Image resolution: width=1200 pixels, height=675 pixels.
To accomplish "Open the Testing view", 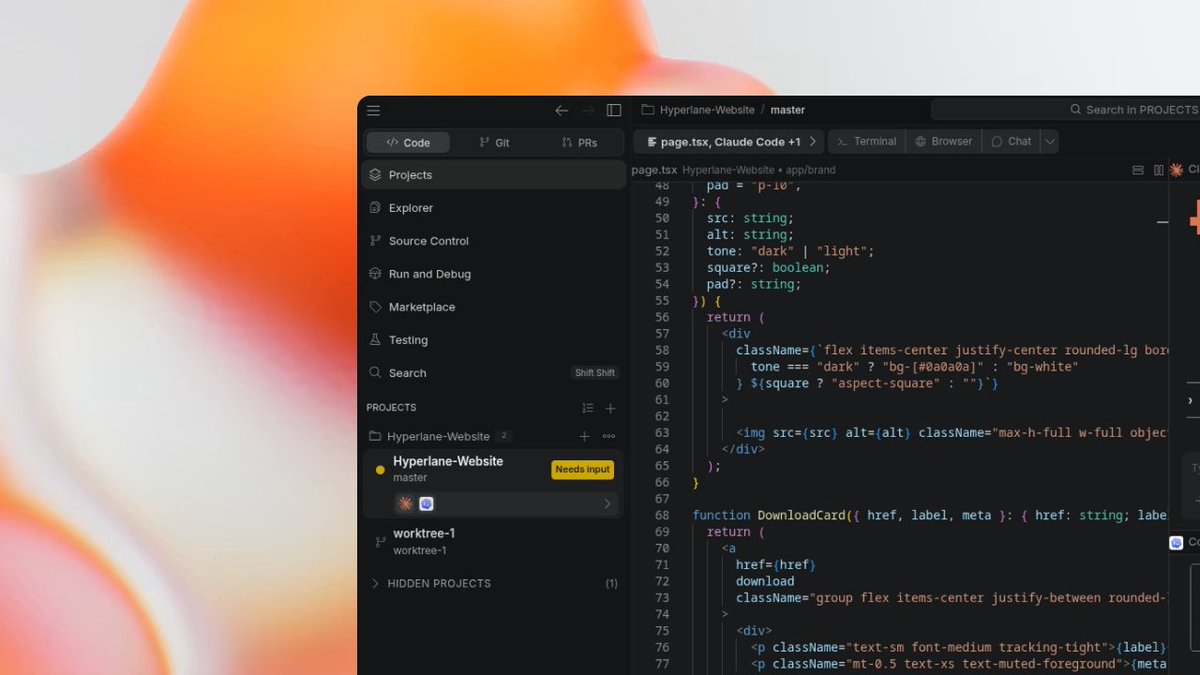I will click(x=494, y=340).
